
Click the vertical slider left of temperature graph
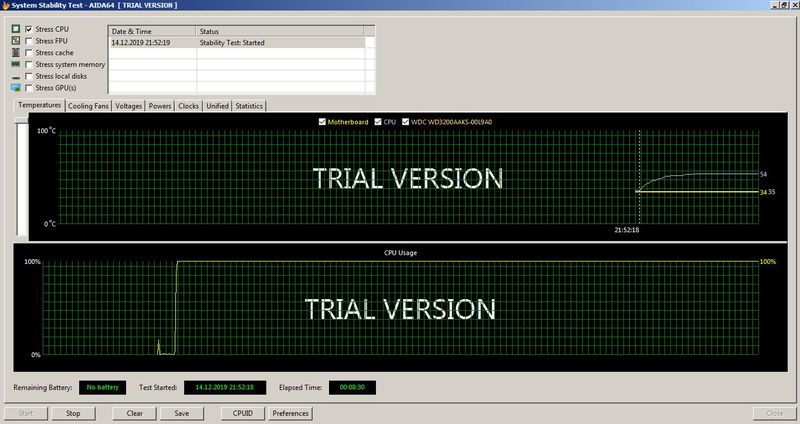[21, 179]
